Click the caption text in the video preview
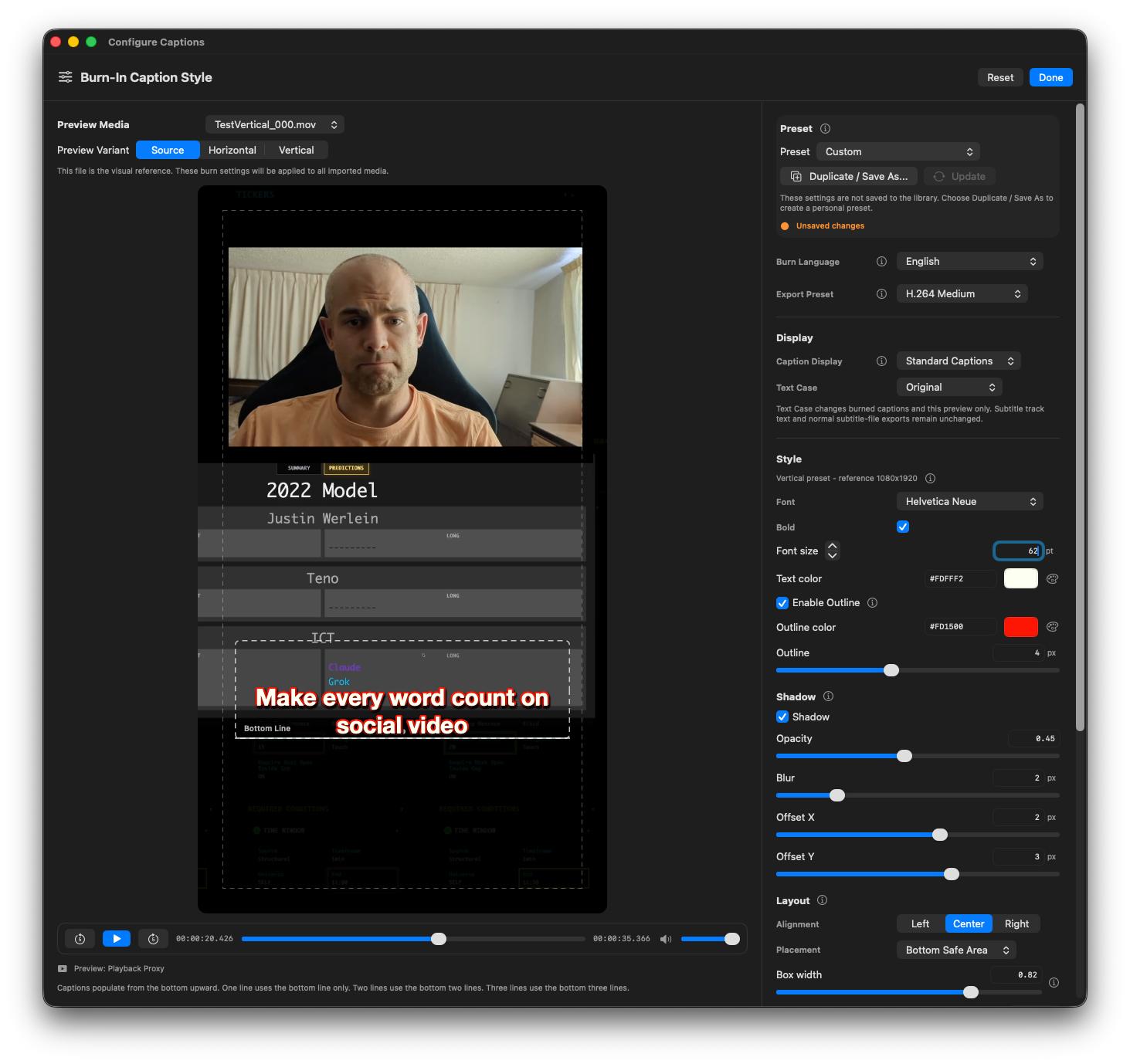This screenshot has width=1130, height=1064. pyautogui.click(x=402, y=711)
